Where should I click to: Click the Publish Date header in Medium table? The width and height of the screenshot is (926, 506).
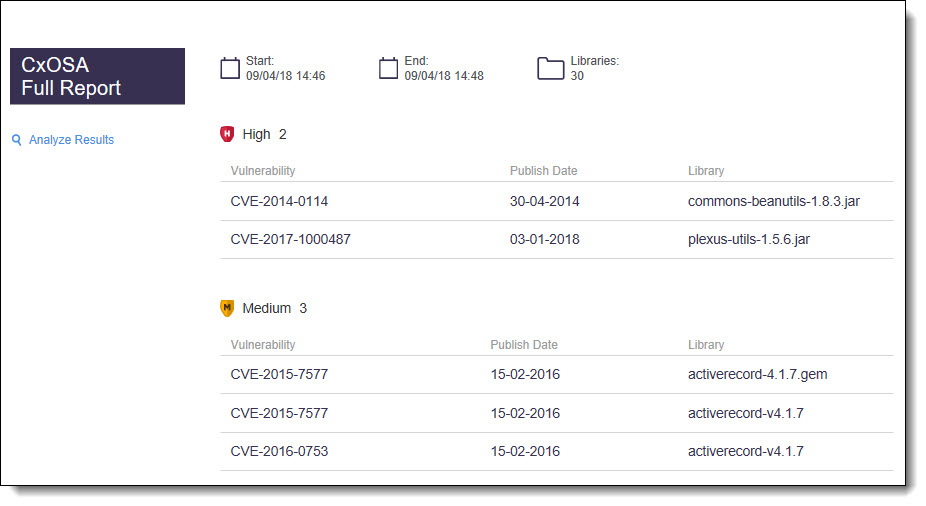point(524,345)
